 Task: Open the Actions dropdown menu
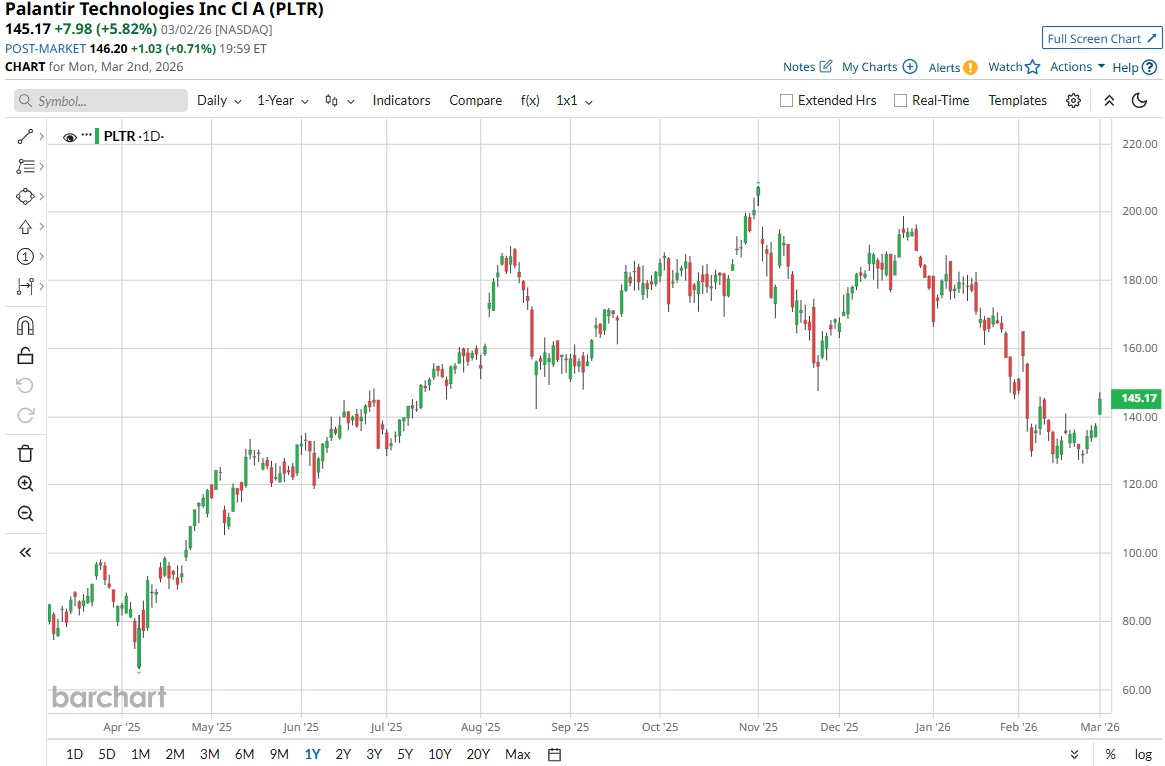[1077, 67]
